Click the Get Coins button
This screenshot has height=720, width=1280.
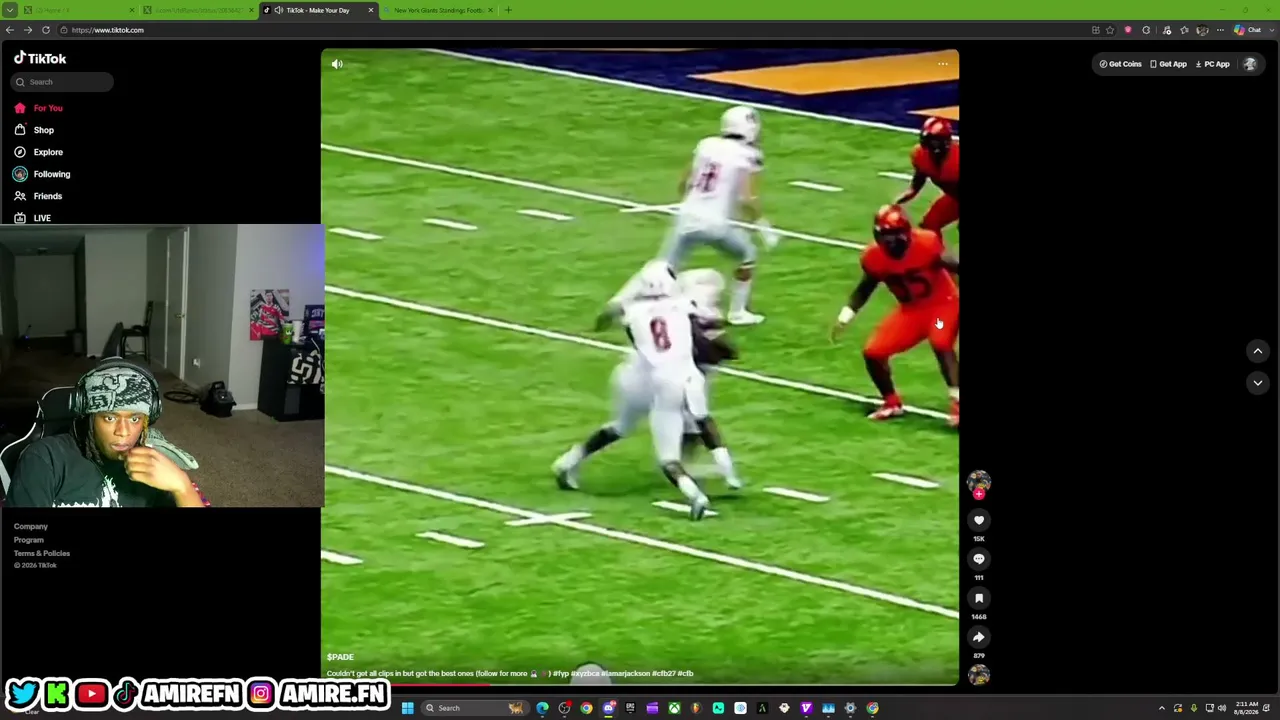1120,64
